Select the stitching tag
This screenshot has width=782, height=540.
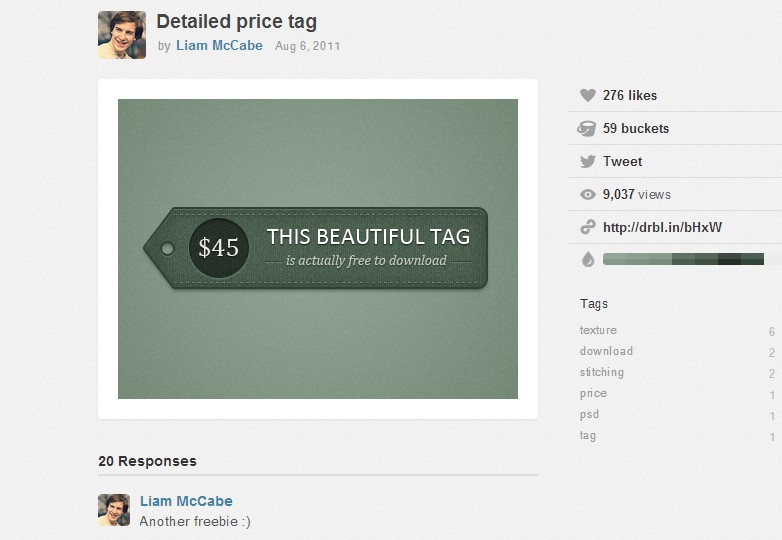coord(601,373)
